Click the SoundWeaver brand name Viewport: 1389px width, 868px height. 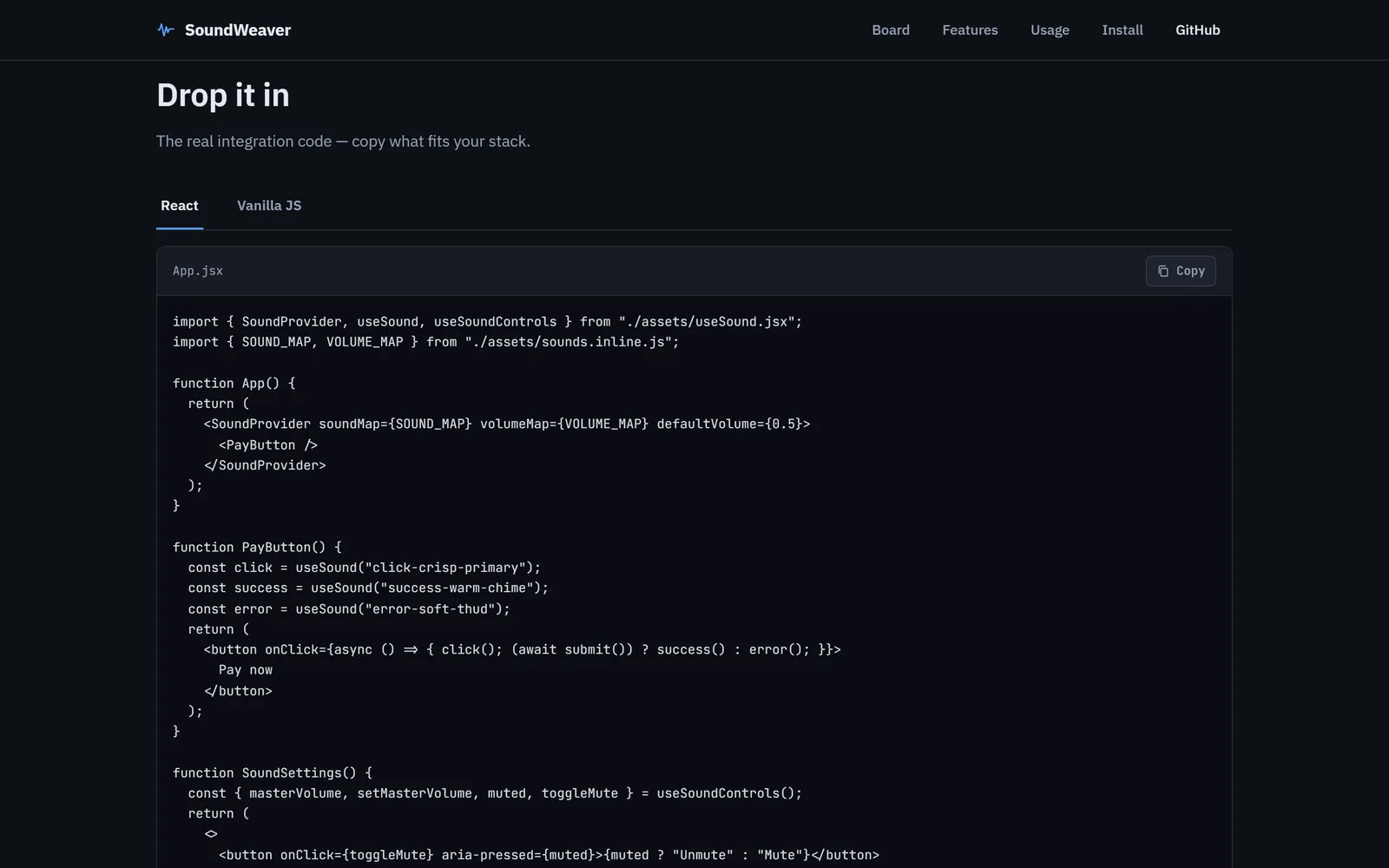tap(238, 30)
